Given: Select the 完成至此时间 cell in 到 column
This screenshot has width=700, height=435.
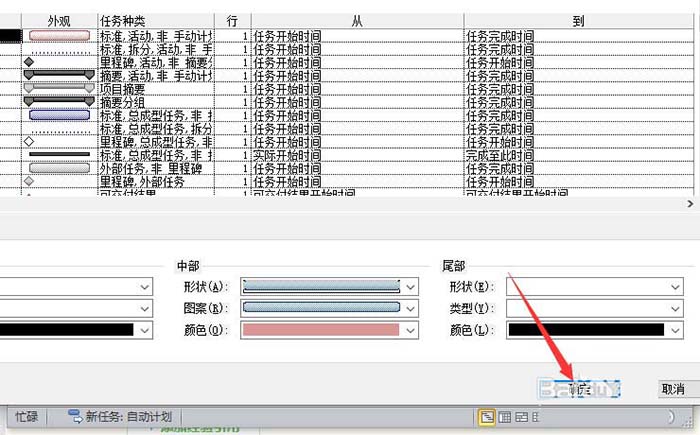Looking at the screenshot, I should (579, 155).
